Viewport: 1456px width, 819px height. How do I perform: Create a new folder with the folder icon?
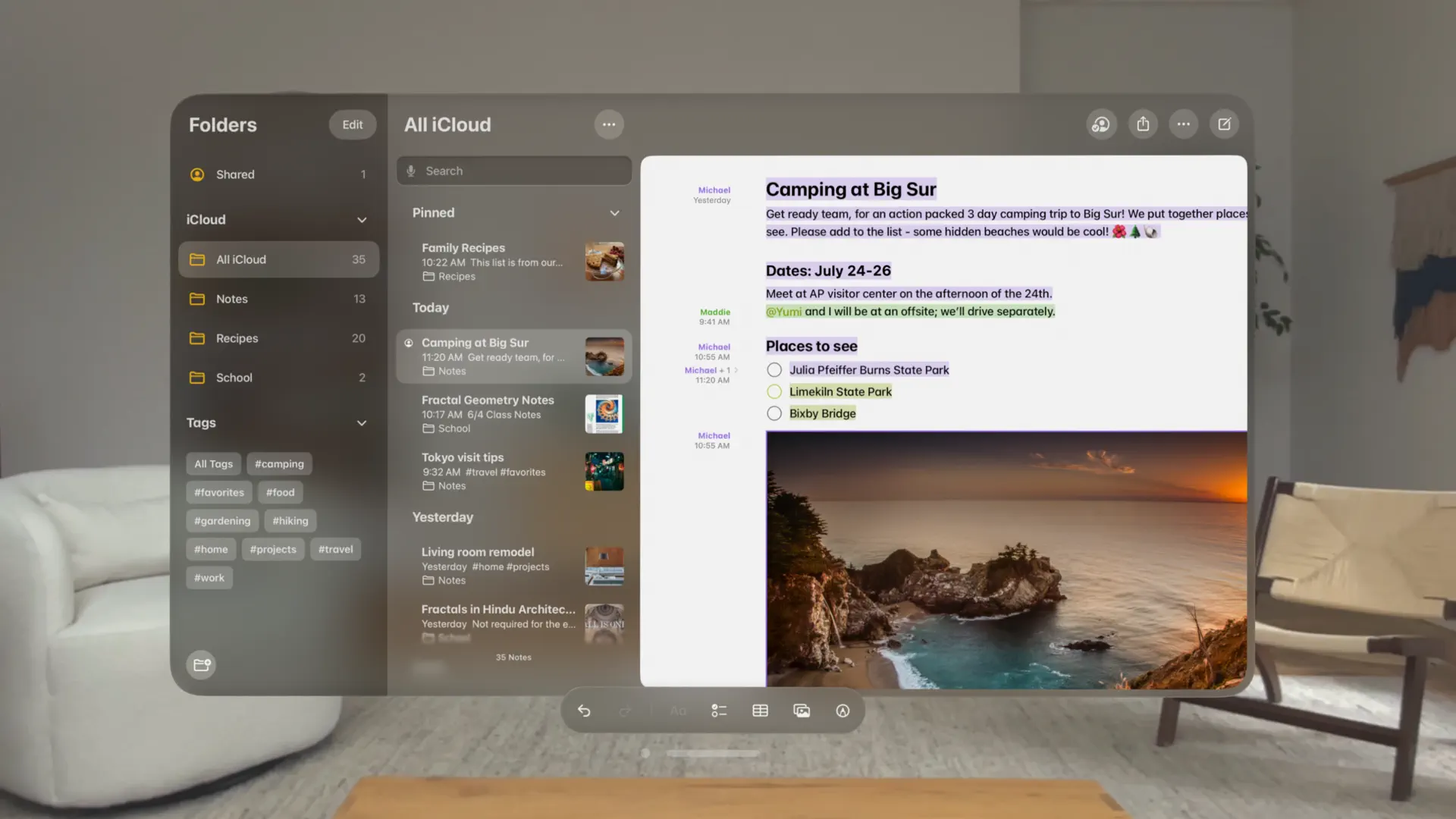[201, 664]
